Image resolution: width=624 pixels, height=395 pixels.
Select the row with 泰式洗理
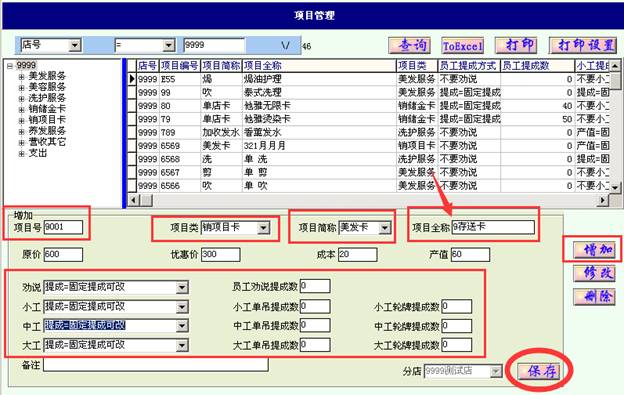[263, 92]
